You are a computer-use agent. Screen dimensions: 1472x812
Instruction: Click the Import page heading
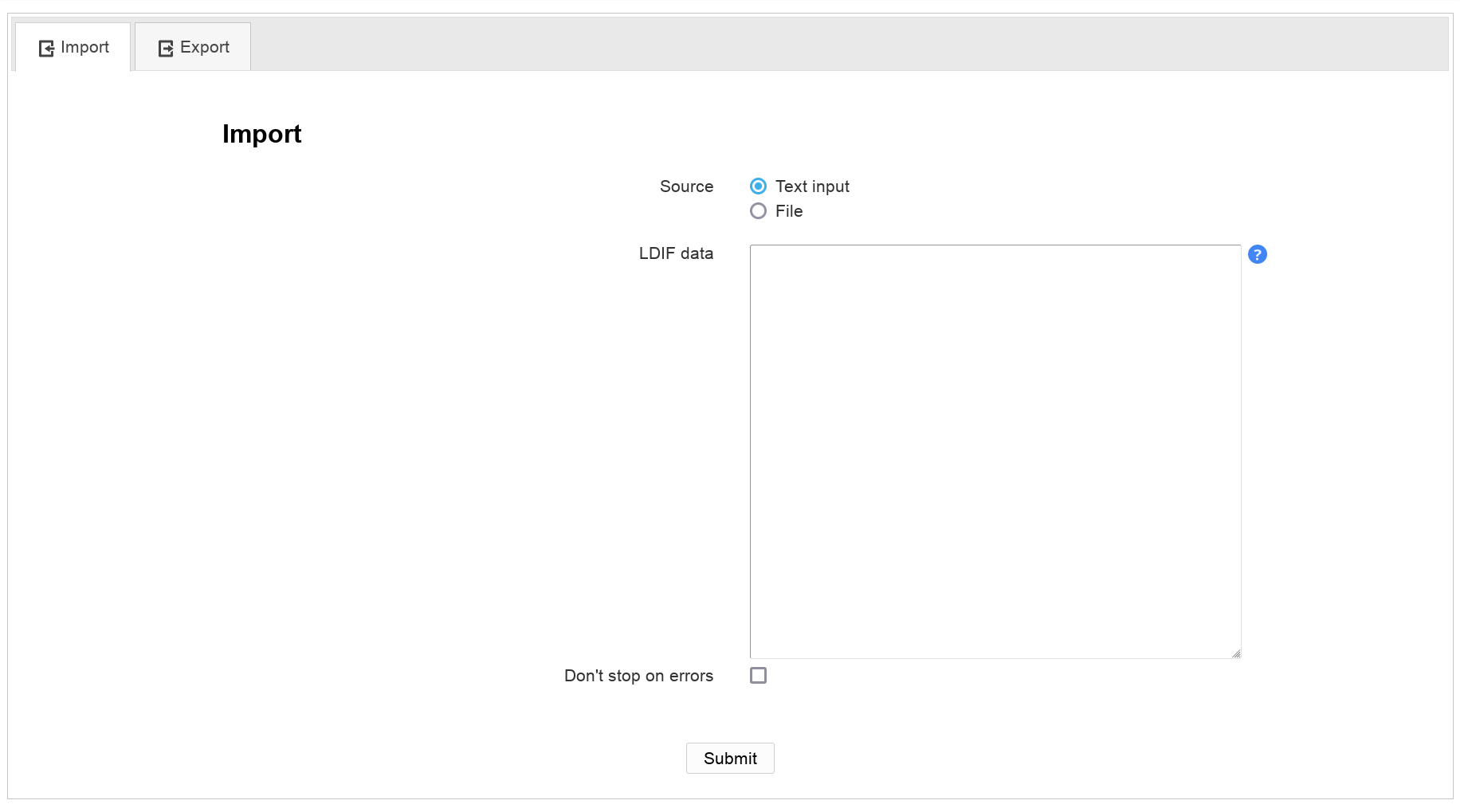click(x=261, y=134)
